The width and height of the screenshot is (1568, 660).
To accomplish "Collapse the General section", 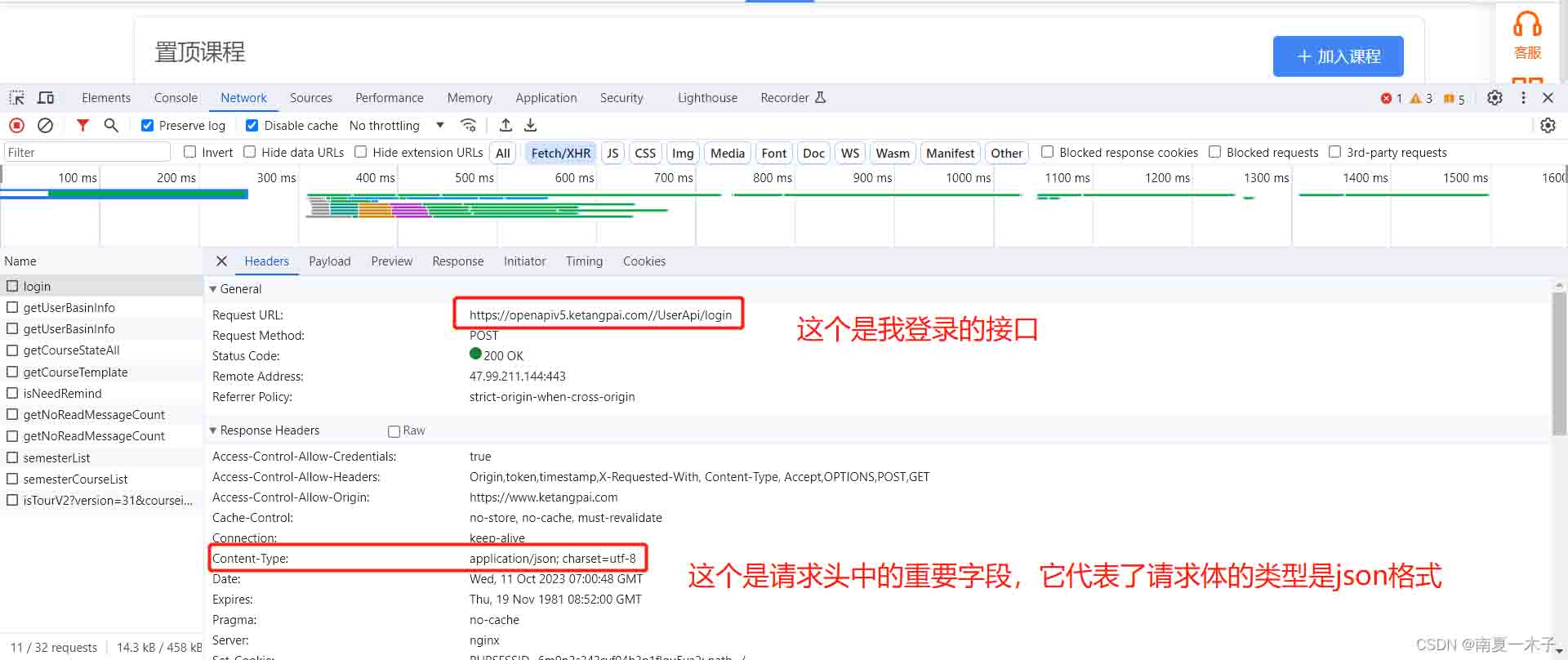I will tap(213, 289).
